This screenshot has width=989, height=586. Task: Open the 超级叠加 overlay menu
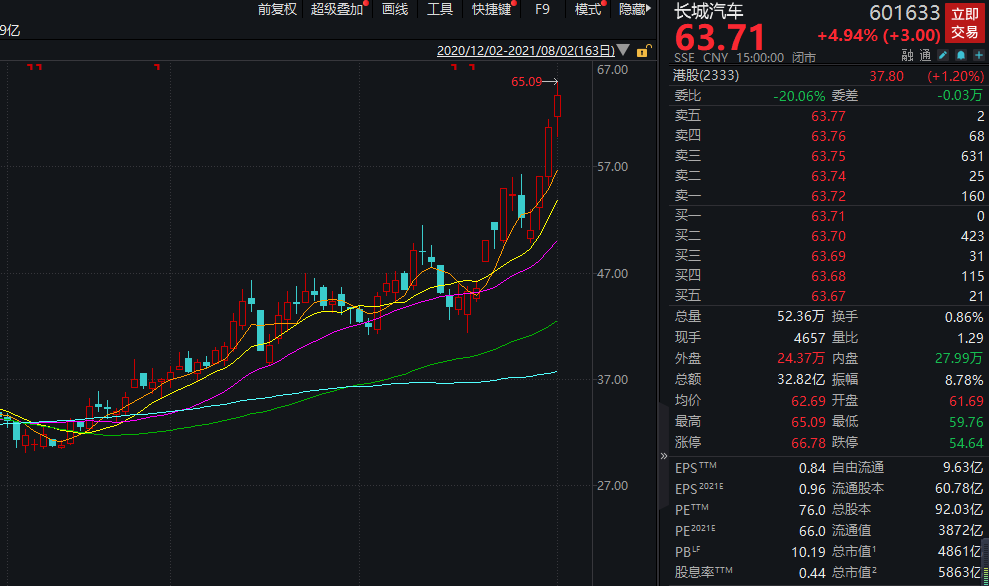click(337, 9)
